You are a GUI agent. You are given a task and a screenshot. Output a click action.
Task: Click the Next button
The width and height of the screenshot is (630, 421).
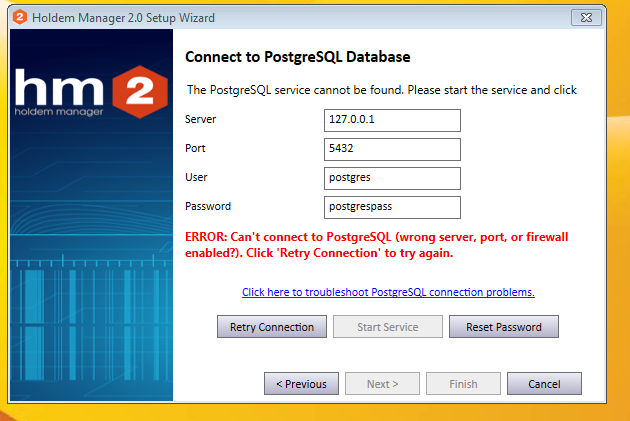coord(382,384)
